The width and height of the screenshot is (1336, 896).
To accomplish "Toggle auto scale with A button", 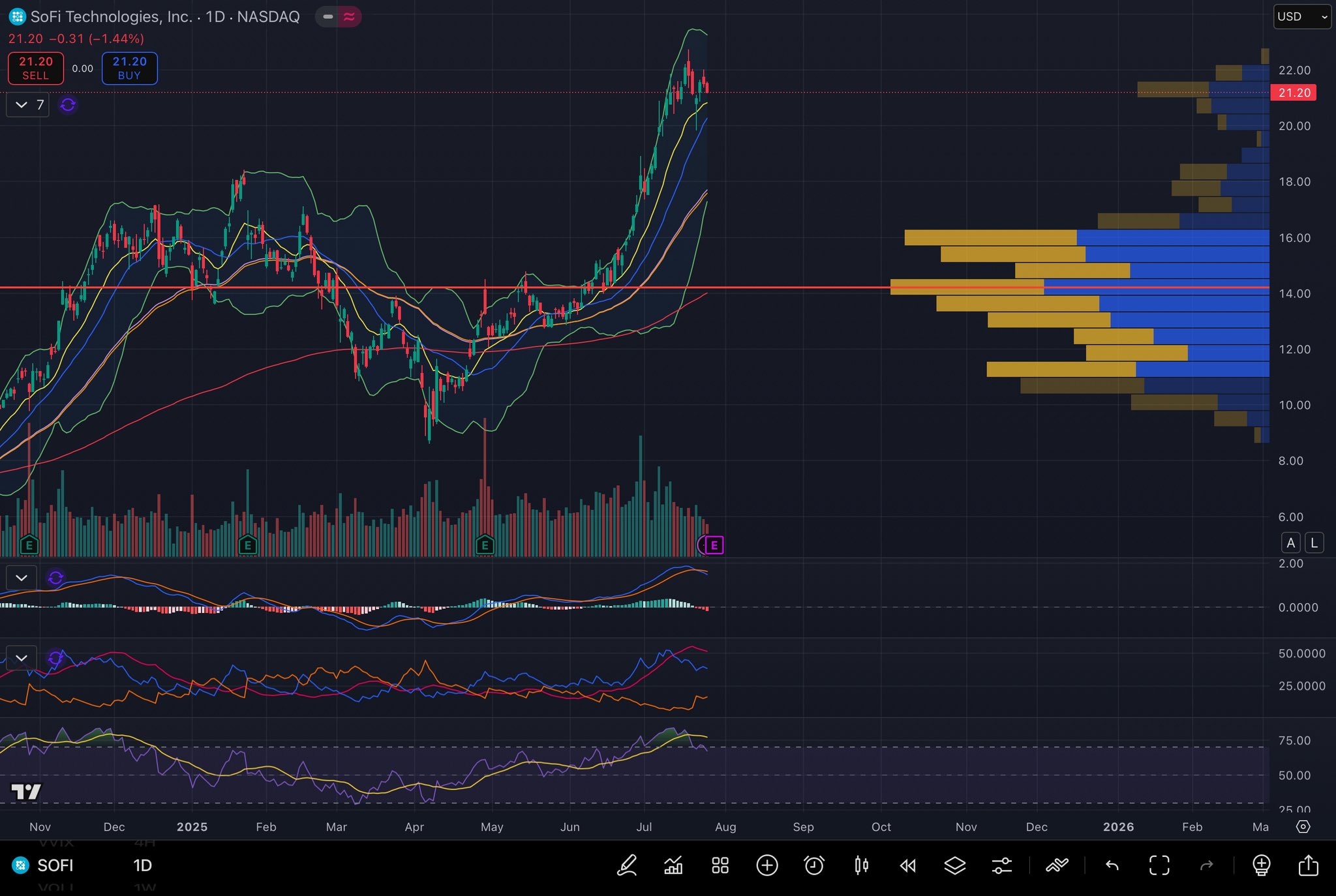I will pos(1290,543).
